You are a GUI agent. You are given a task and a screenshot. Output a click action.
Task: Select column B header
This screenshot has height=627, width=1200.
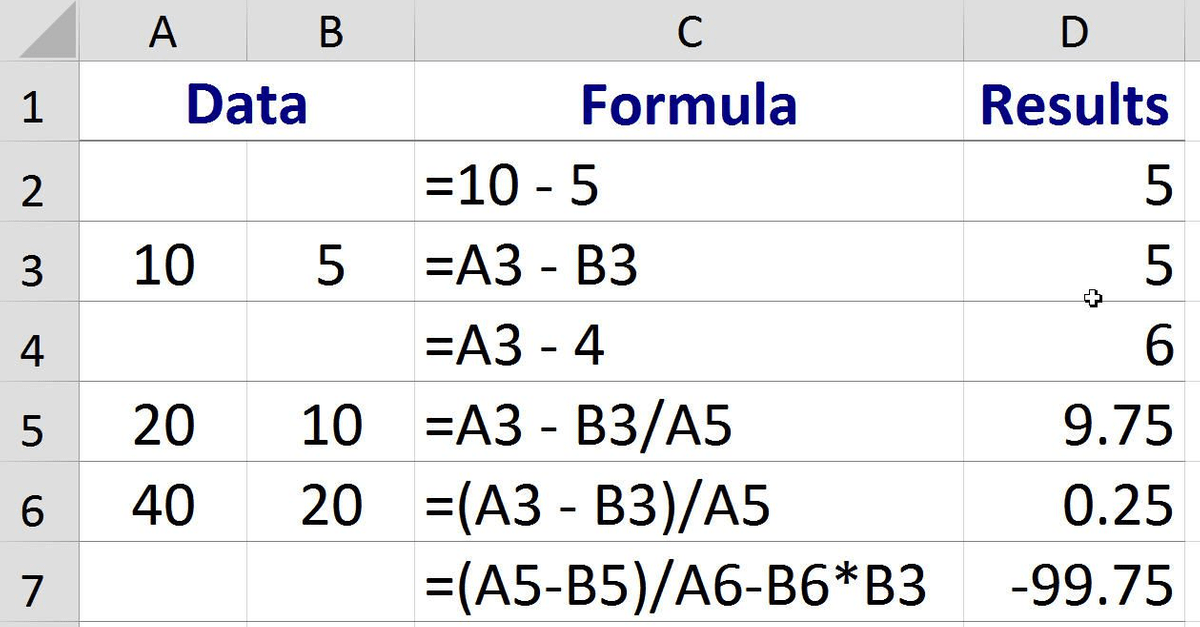click(x=330, y=31)
